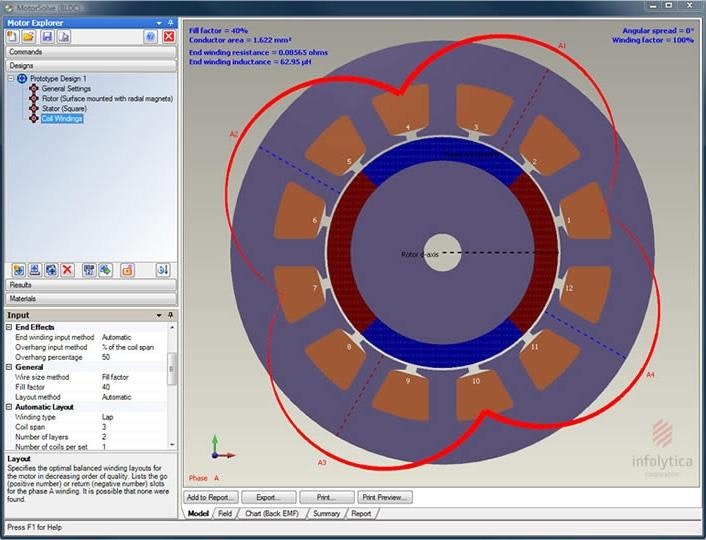The height and width of the screenshot is (540, 706).
Task: Open the Results section bar
Action: point(91,285)
